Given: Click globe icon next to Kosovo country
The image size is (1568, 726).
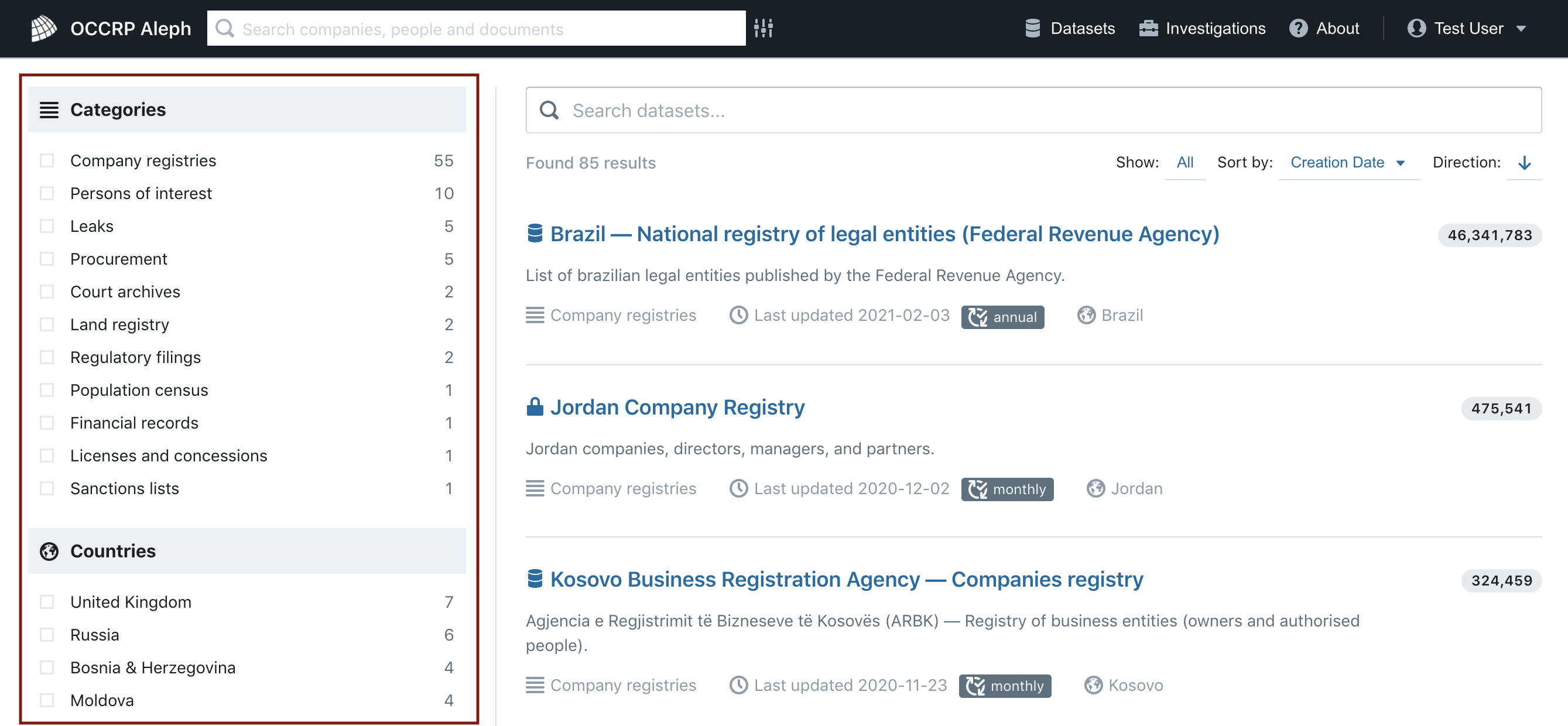Looking at the screenshot, I should click(1093, 684).
